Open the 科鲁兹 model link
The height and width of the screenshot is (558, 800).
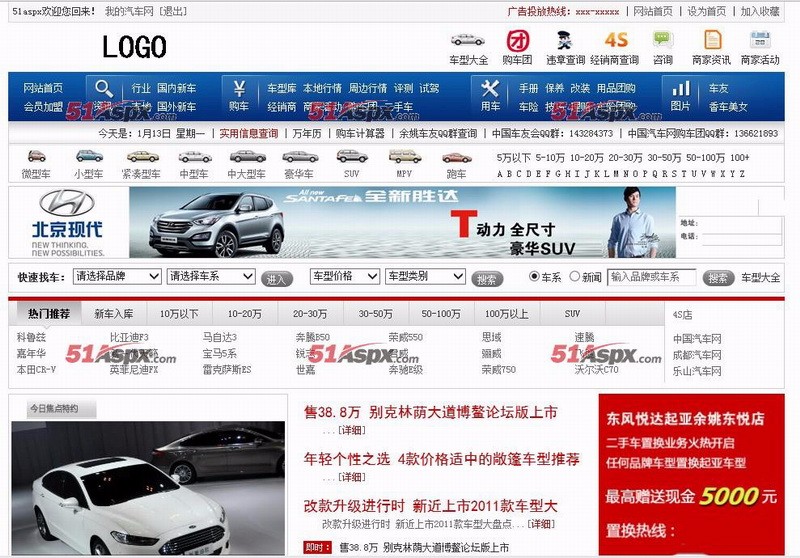31,337
